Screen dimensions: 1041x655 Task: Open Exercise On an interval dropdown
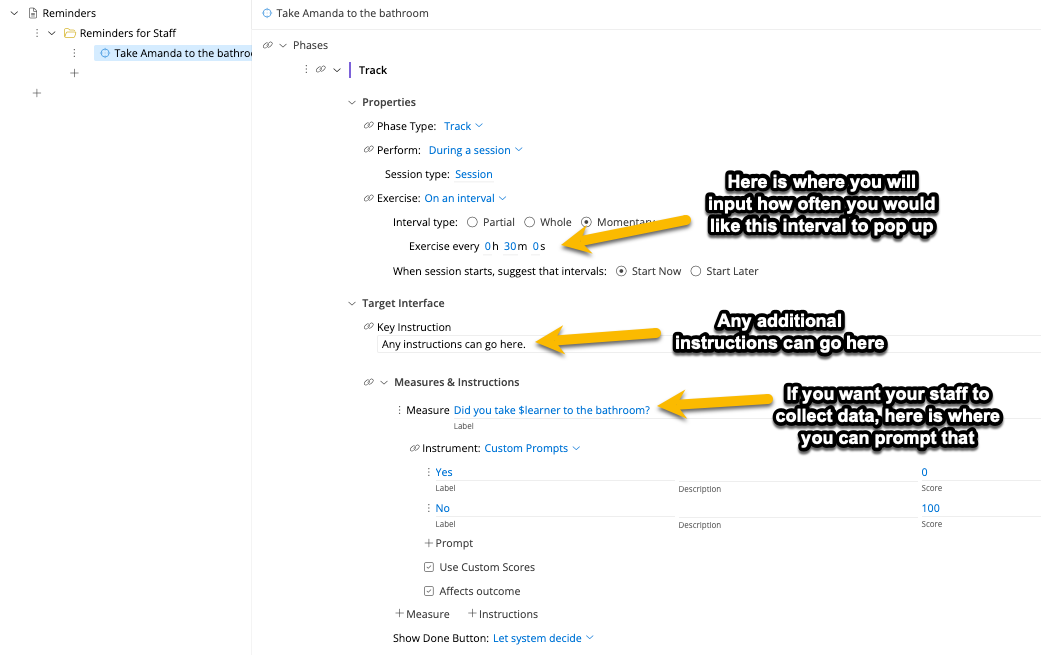pyautogui.click(x=465, y=198)
